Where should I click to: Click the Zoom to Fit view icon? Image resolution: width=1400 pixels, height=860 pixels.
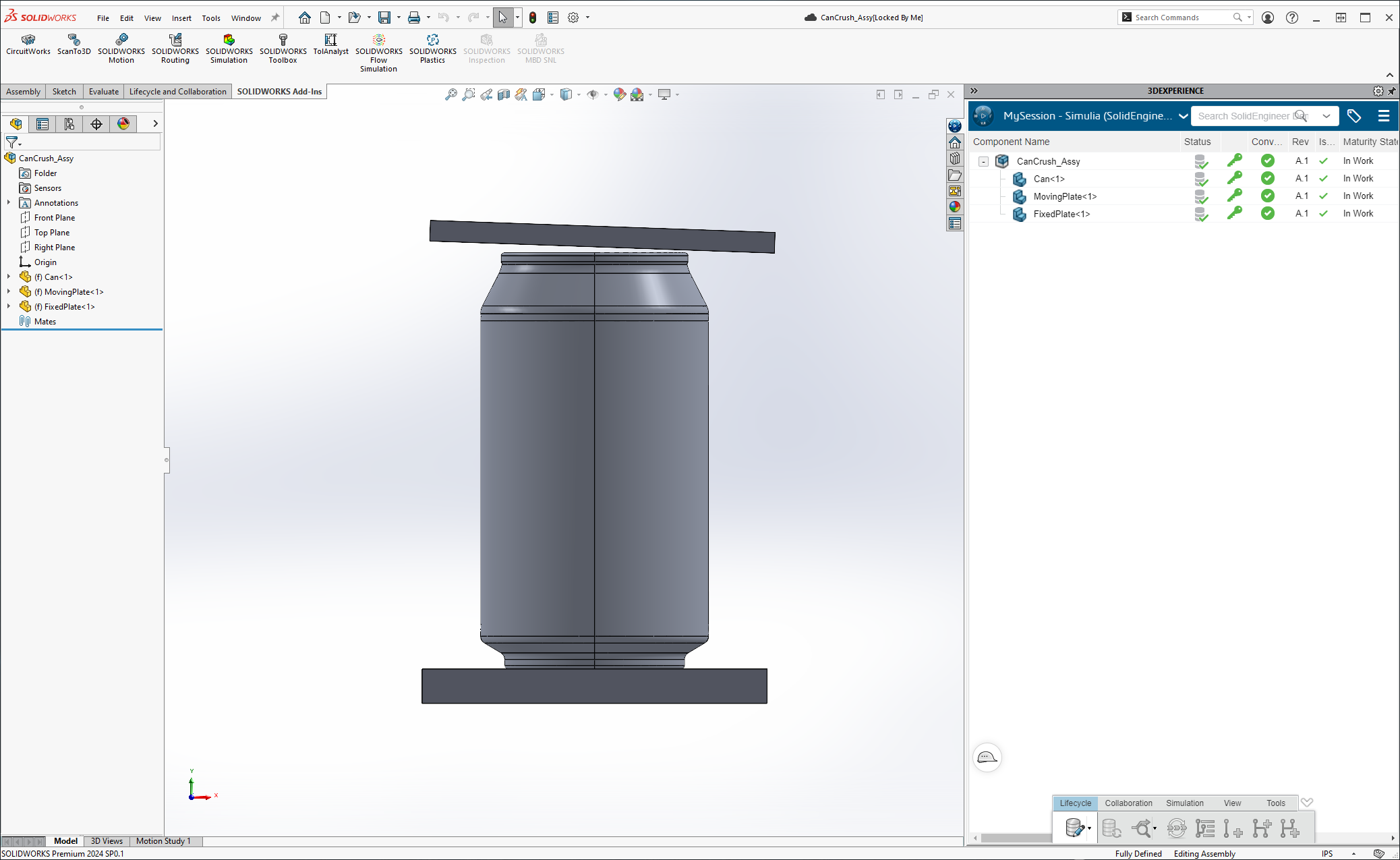[451, 94]
